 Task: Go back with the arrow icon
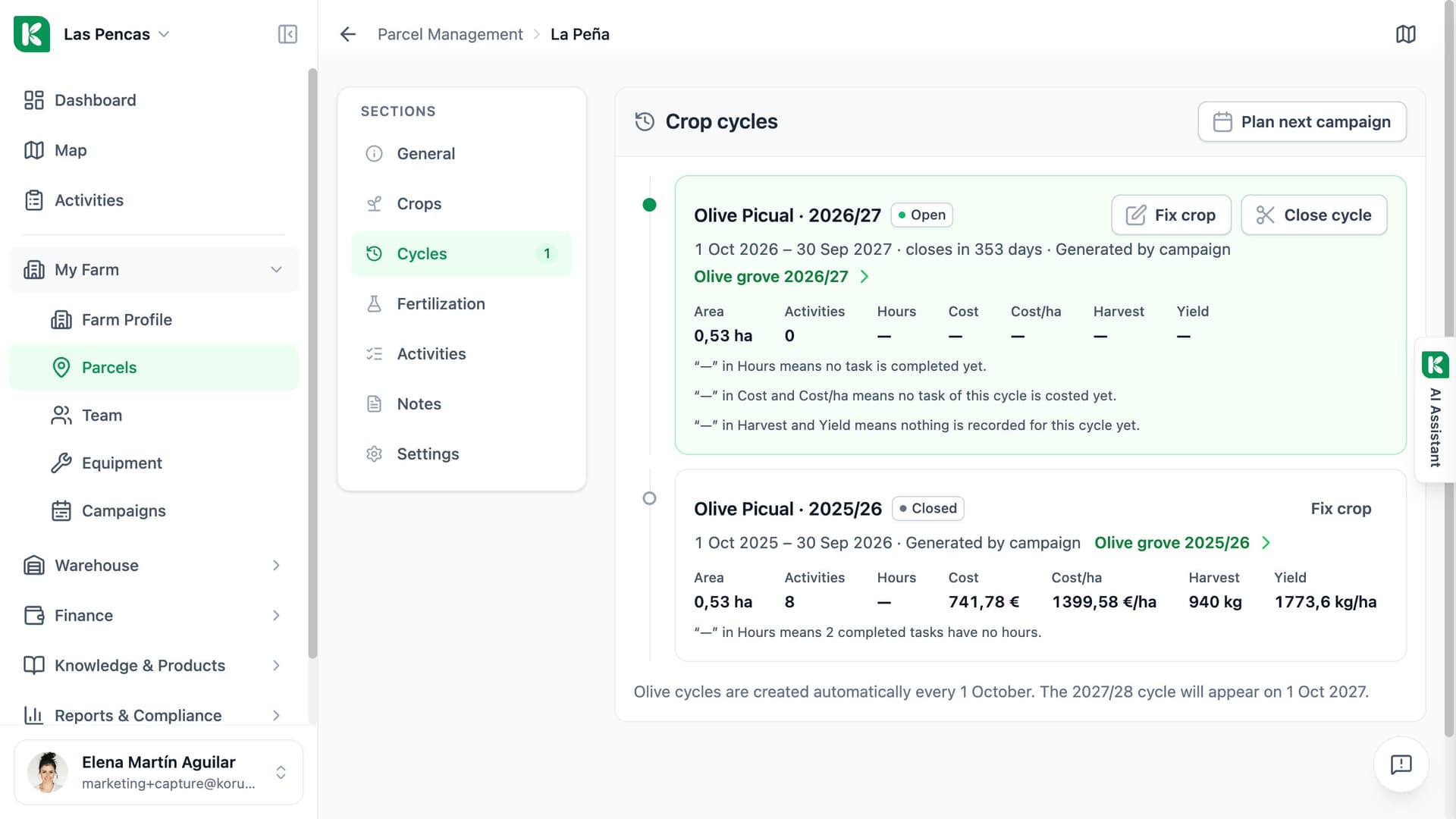pos(348,34)
